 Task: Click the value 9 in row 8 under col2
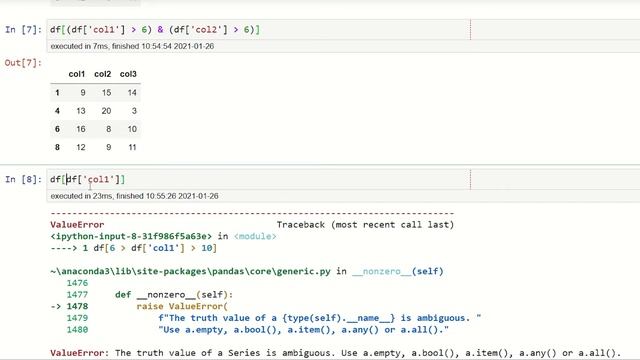[109, 147]
